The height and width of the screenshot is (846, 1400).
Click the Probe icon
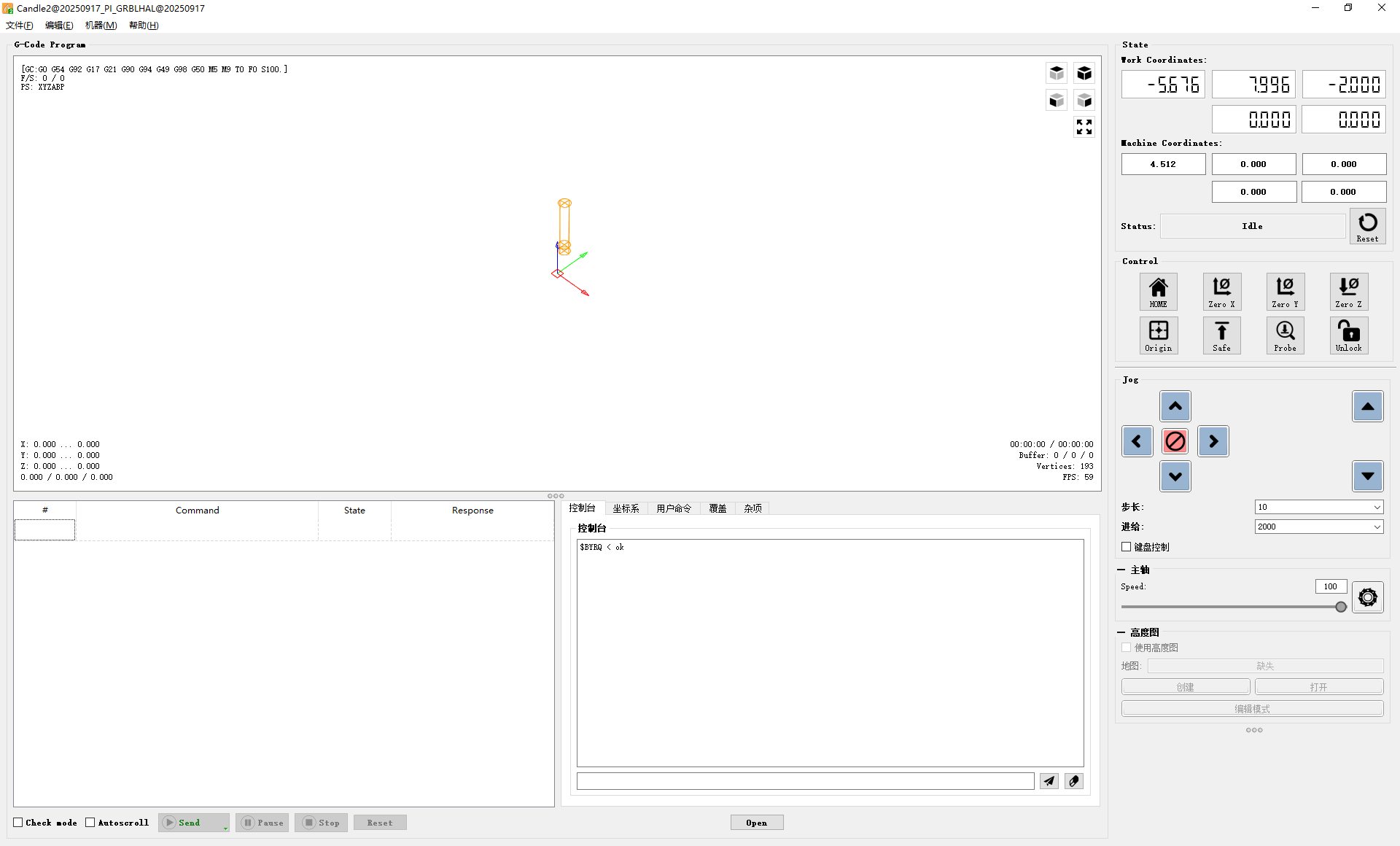1285,335
